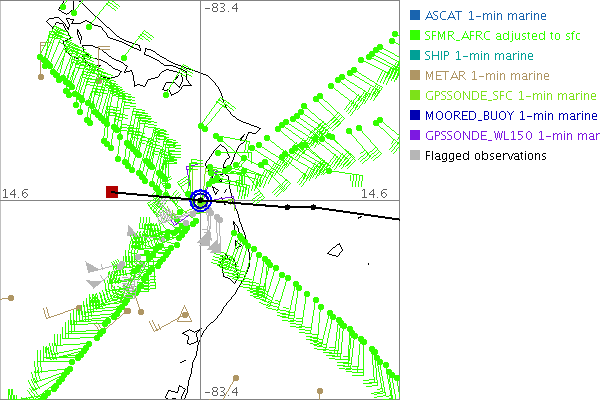Click the dark blue MOORED_BUOY legend square
The width and height of the screenshot is (600, 400).
point(415,116)
